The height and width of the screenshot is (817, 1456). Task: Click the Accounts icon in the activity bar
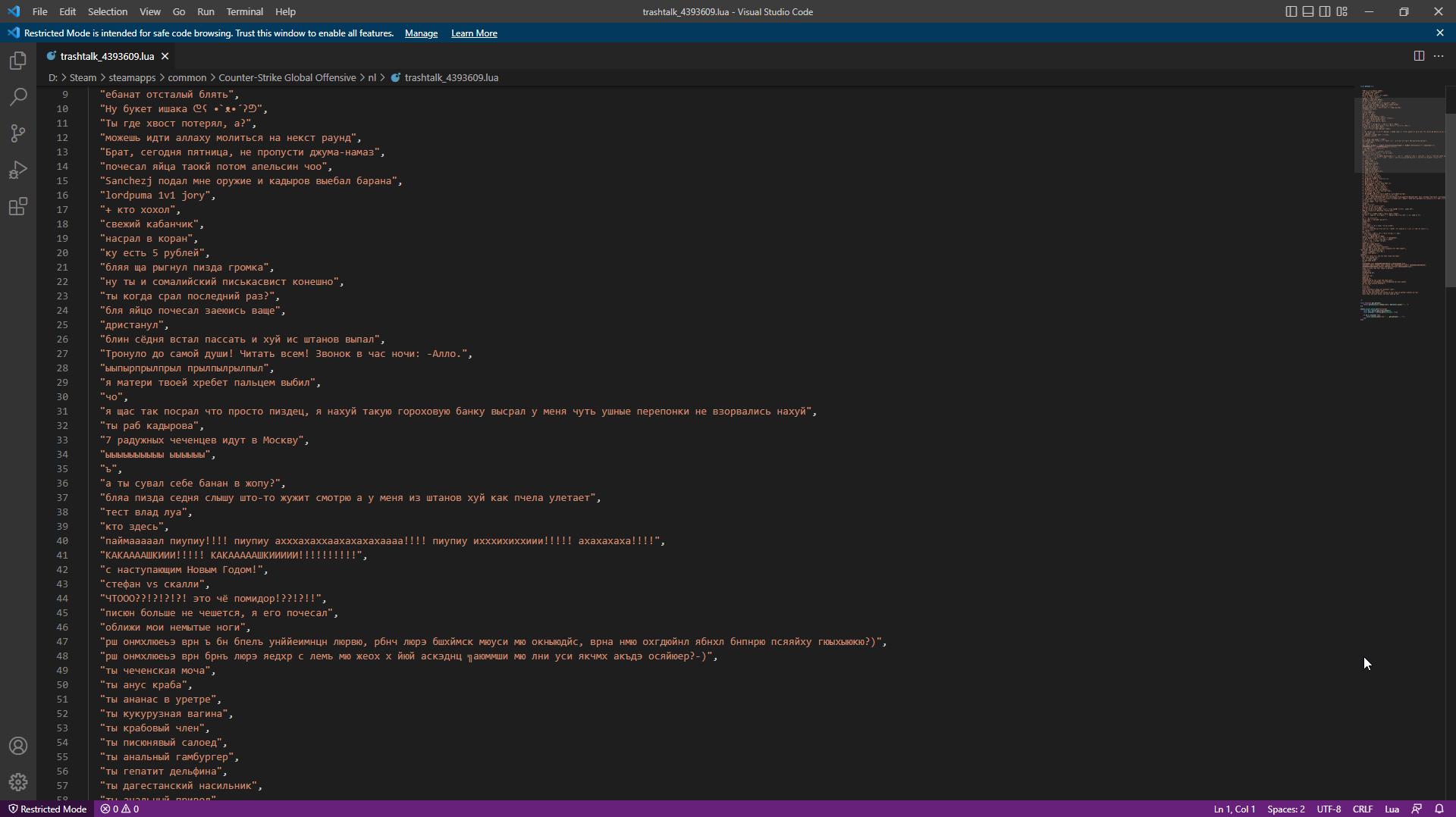pos(17,746)
